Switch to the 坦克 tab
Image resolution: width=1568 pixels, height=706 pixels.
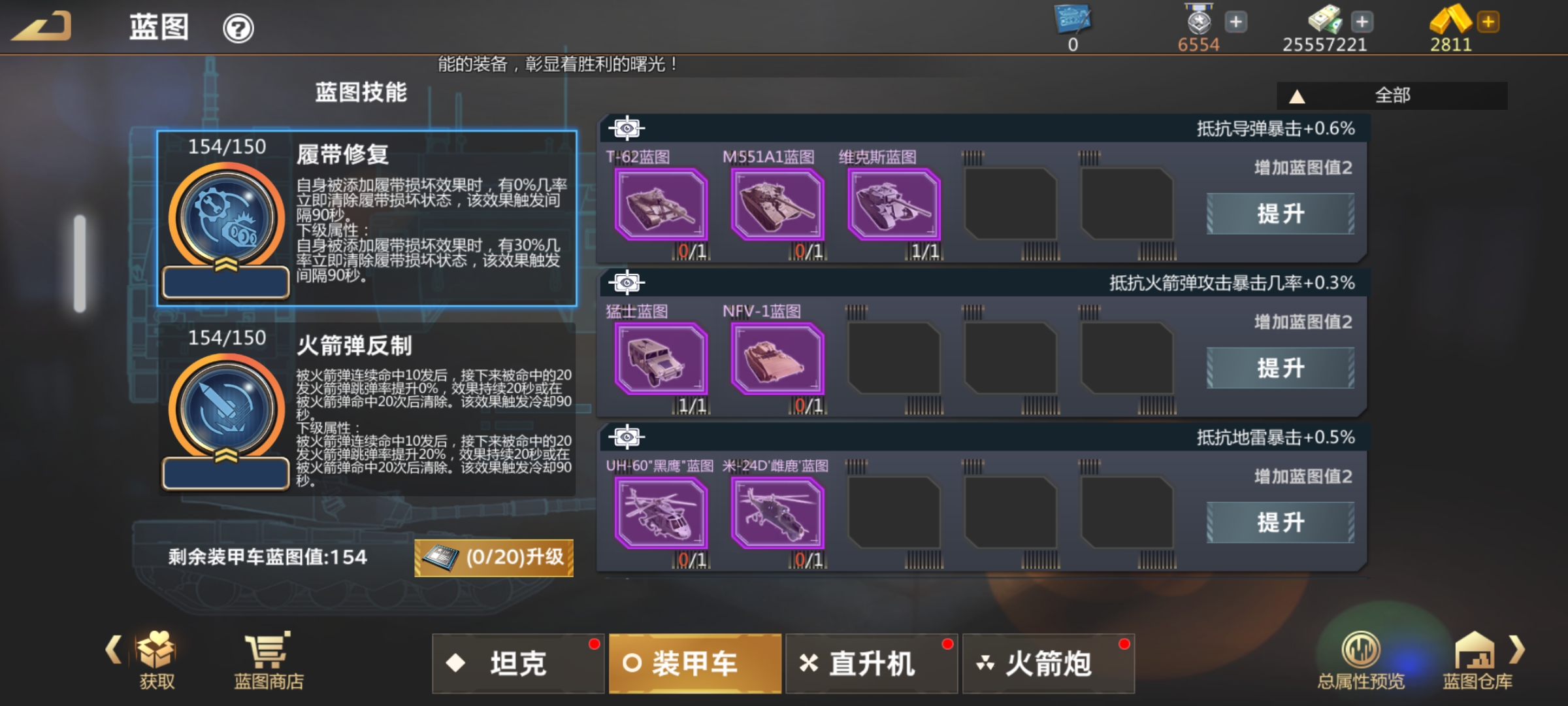point(518,664)
